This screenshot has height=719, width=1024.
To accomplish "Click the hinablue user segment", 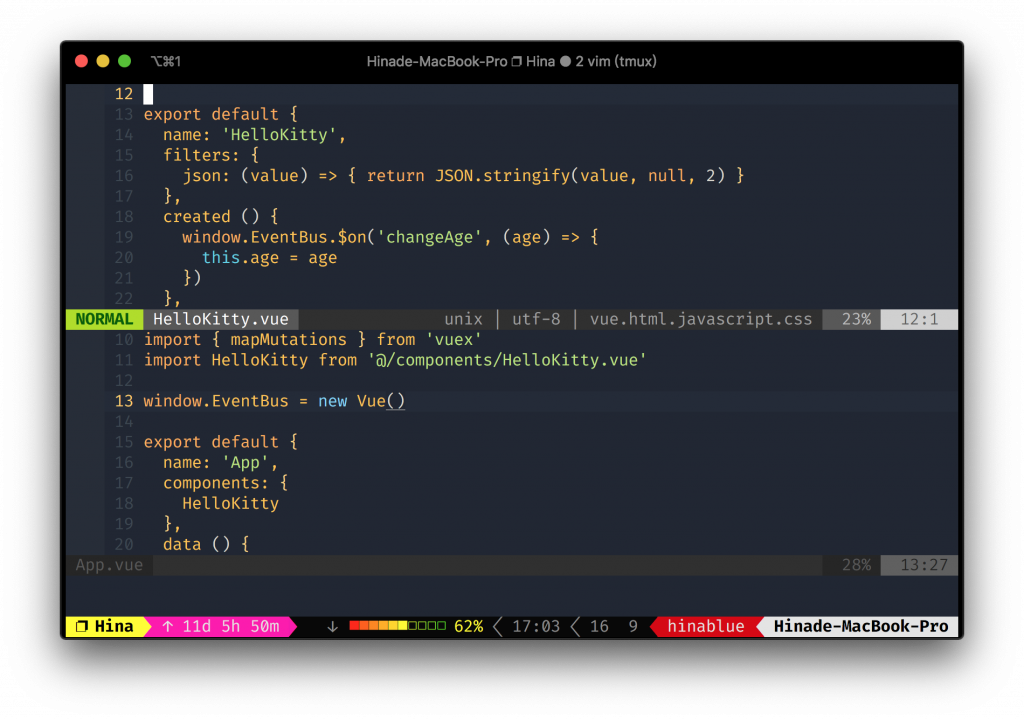I will tap(705, 626).
